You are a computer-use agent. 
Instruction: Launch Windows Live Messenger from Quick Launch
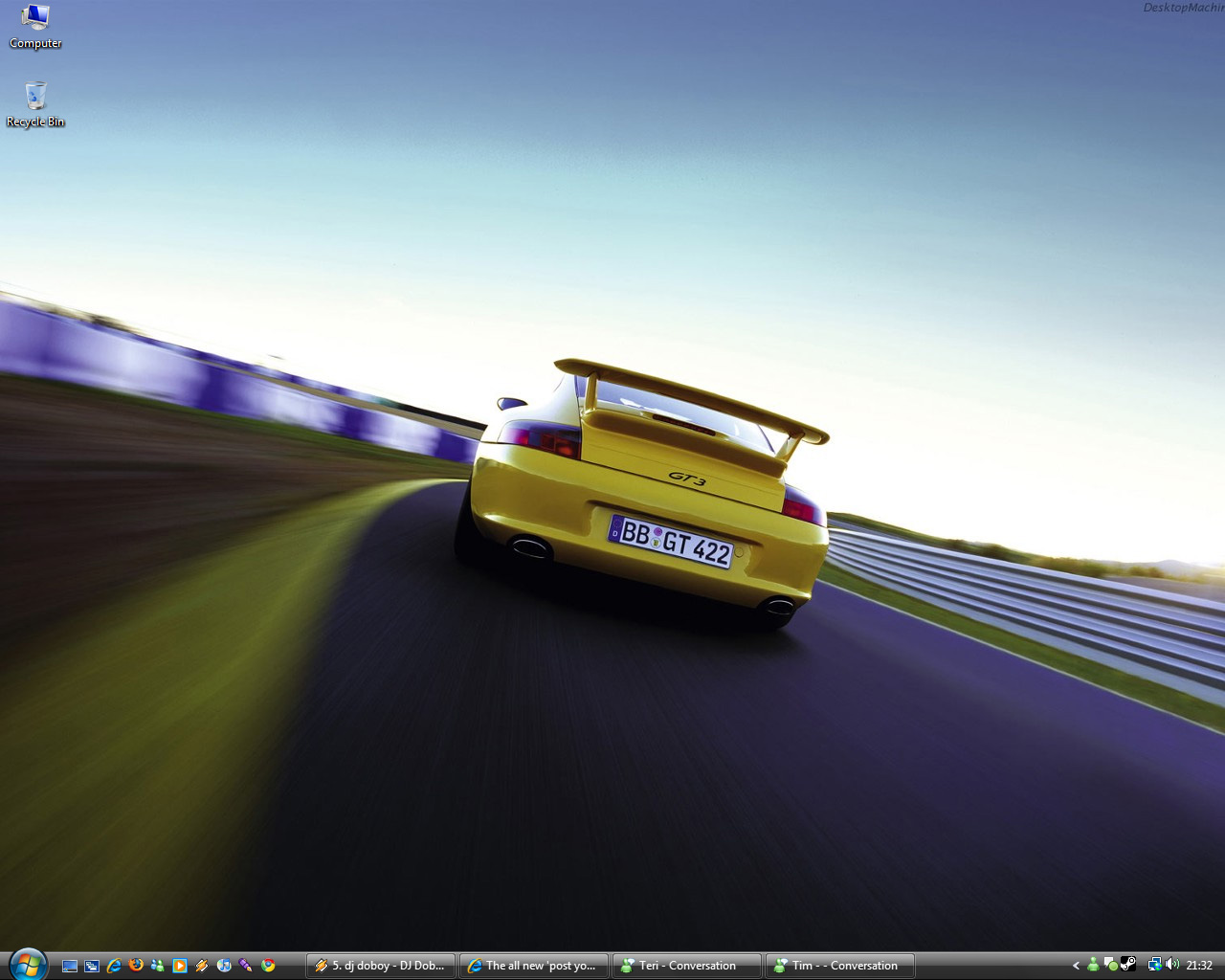pyautogui.click(x=158, y=966)
